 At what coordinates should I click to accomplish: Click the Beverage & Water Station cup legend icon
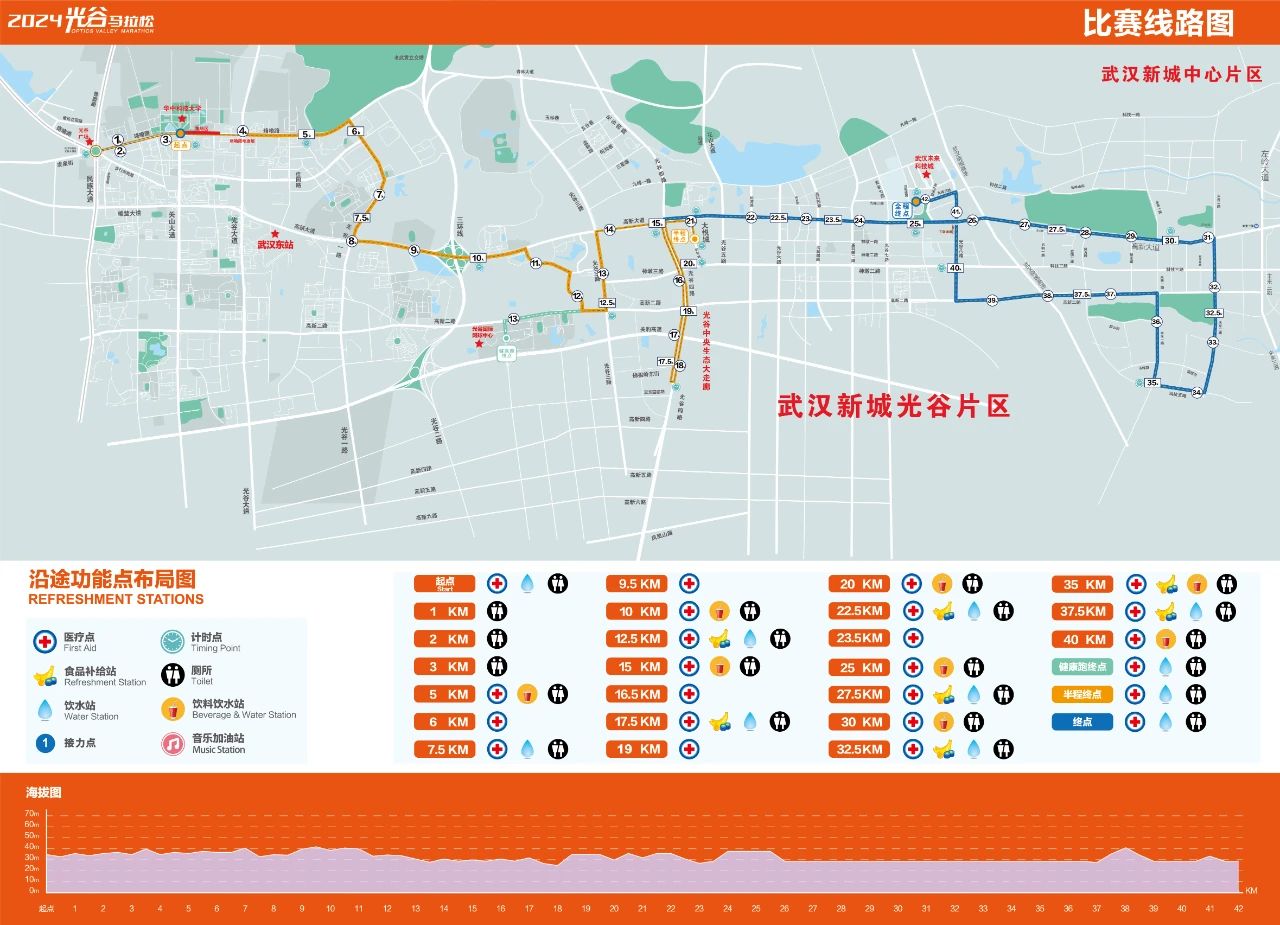click(173, 709)
